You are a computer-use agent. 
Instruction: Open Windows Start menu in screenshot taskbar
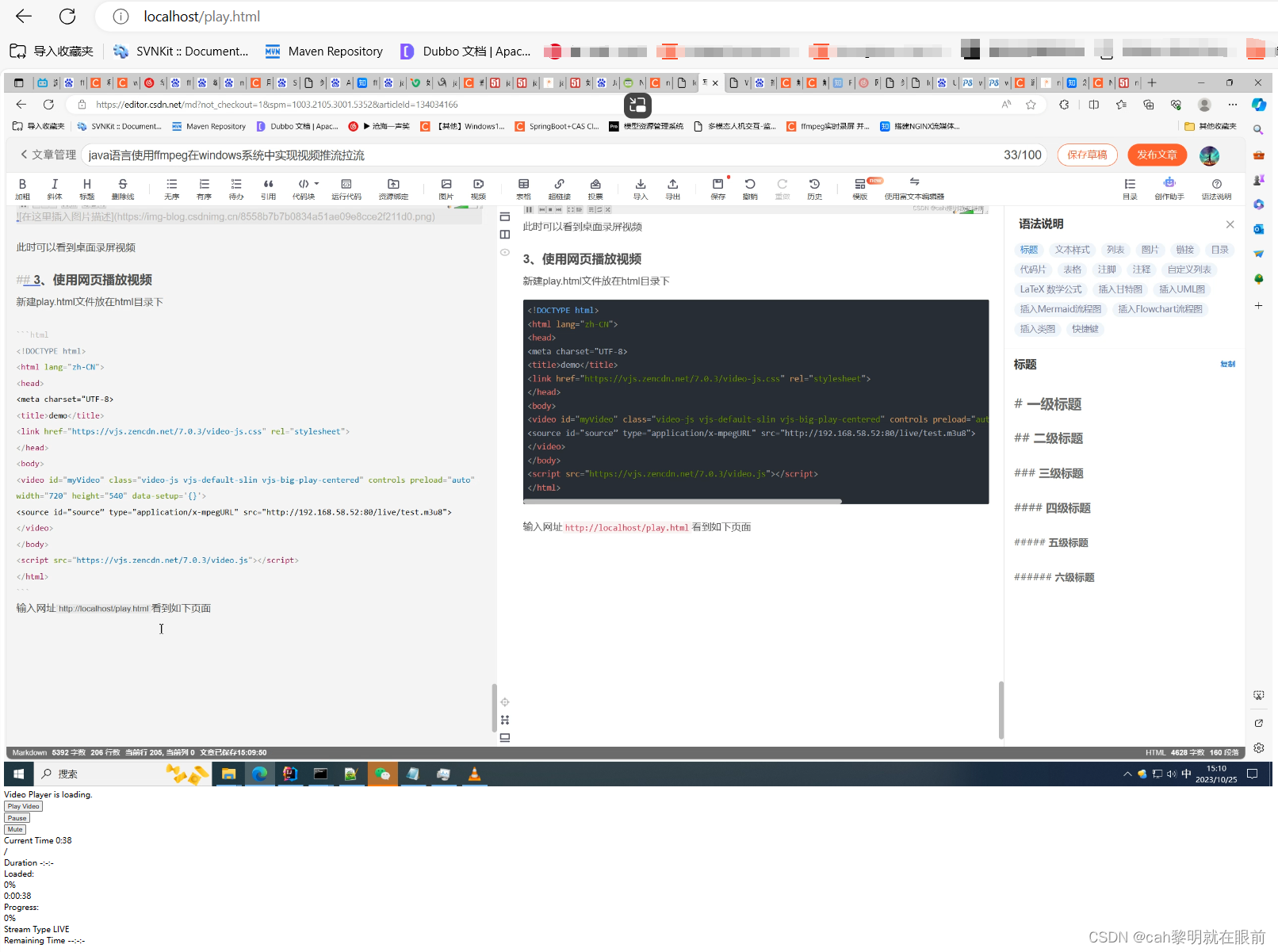tap(19, 774)
